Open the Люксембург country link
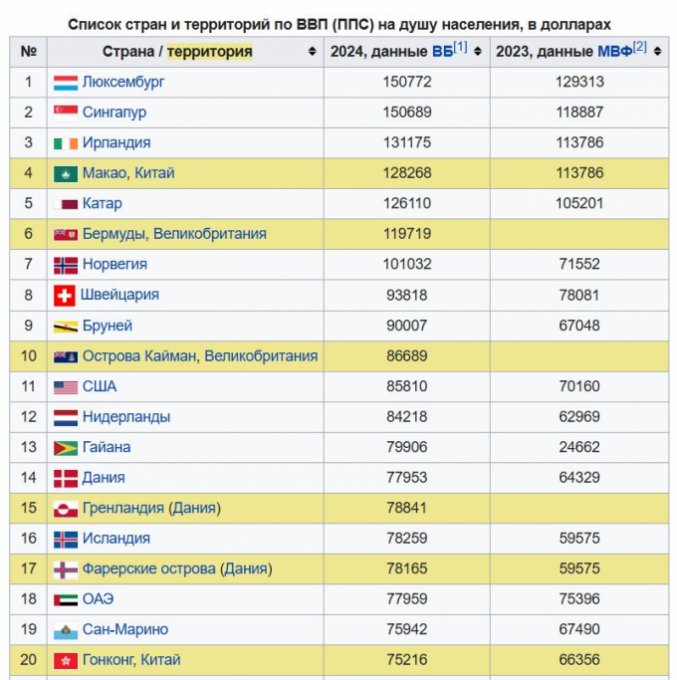This screenshot has width=677, height=680. 123,82
